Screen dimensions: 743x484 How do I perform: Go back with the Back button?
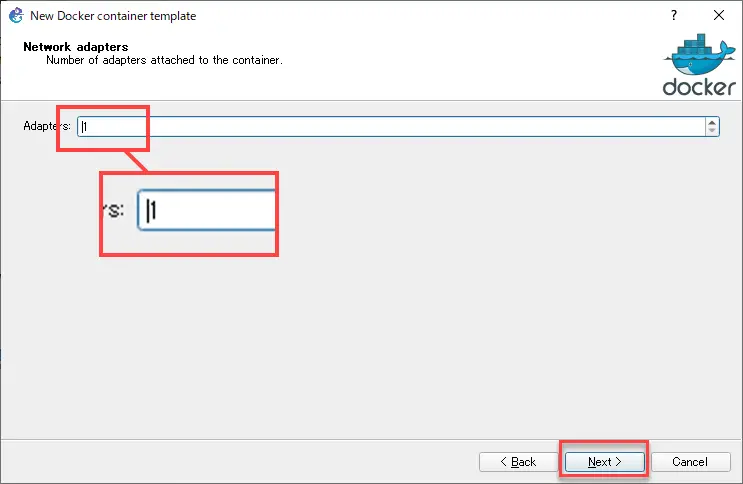pos(518,462)
